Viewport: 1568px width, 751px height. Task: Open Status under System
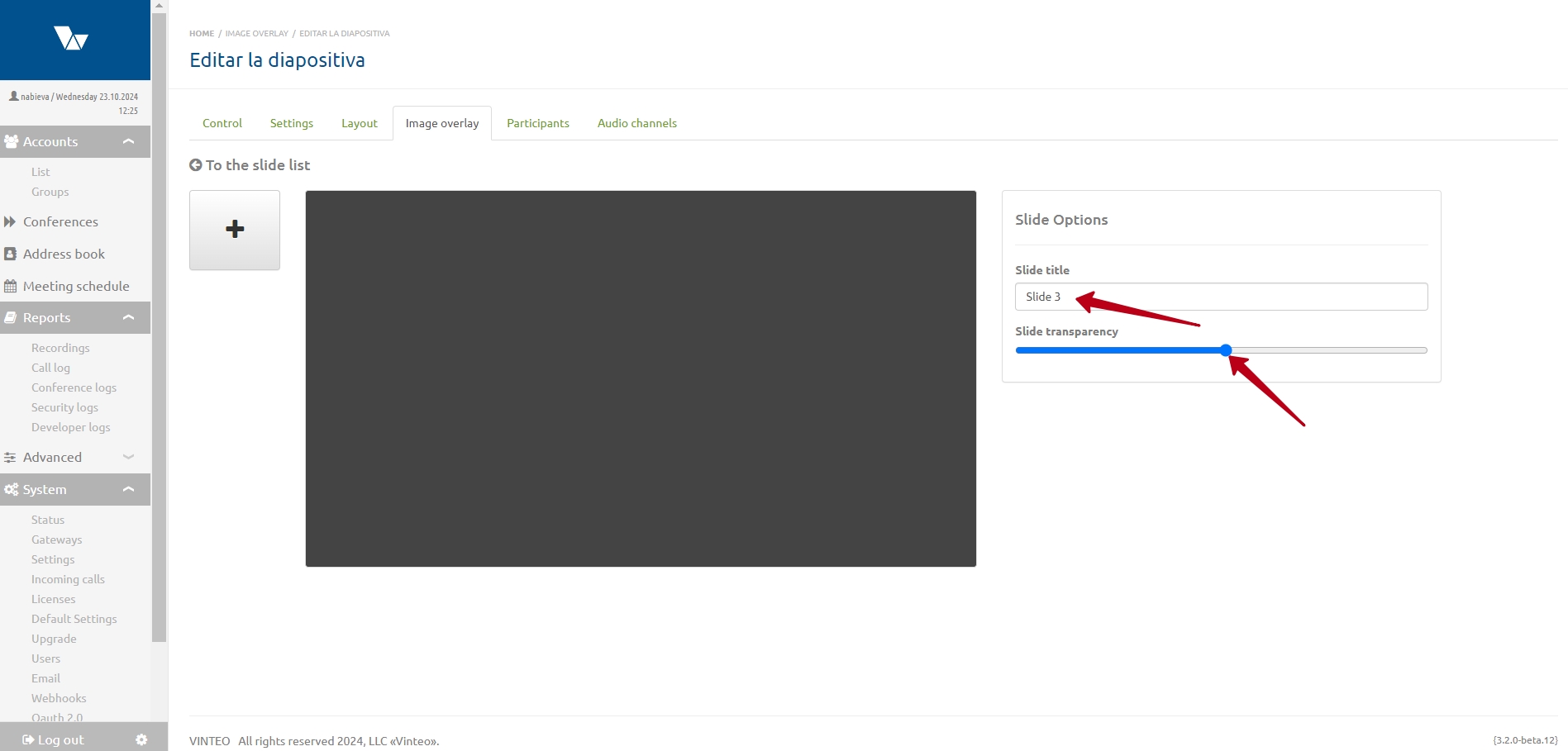point(48,520)
